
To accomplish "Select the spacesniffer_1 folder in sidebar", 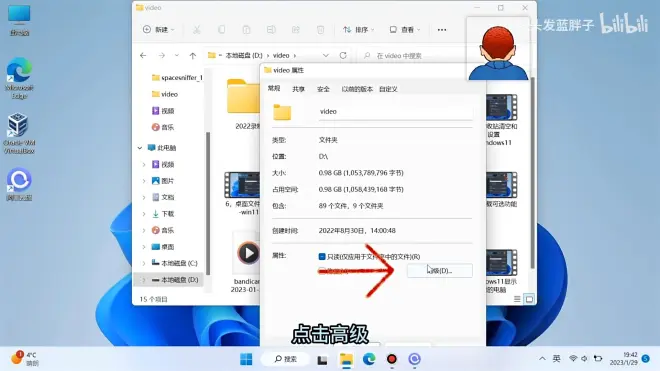I will coord(177,77).
